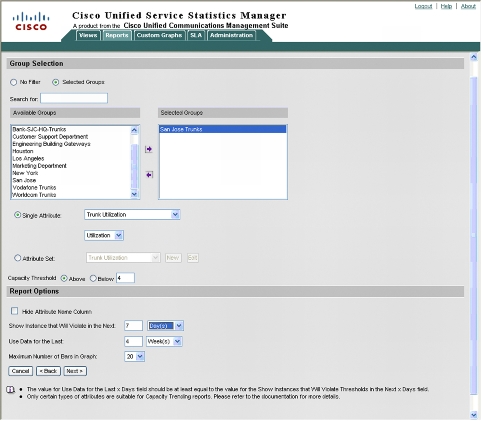This screenshot has height=421, width=482.
Task: Click the Cisco logo
Action: tap(31, 22)
